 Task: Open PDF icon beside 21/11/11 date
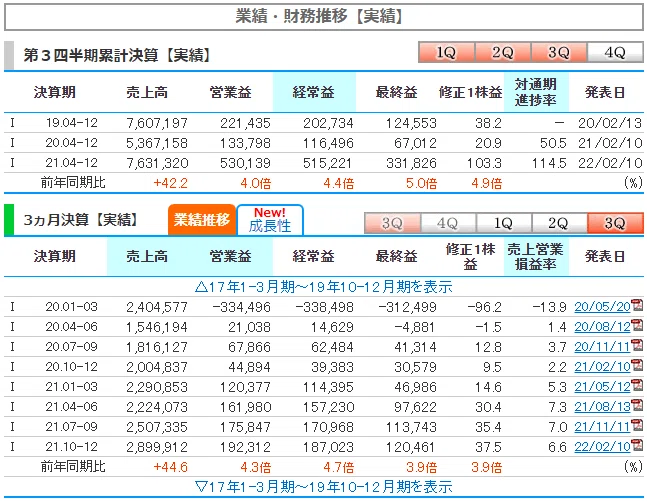click(x=637, y=425)
